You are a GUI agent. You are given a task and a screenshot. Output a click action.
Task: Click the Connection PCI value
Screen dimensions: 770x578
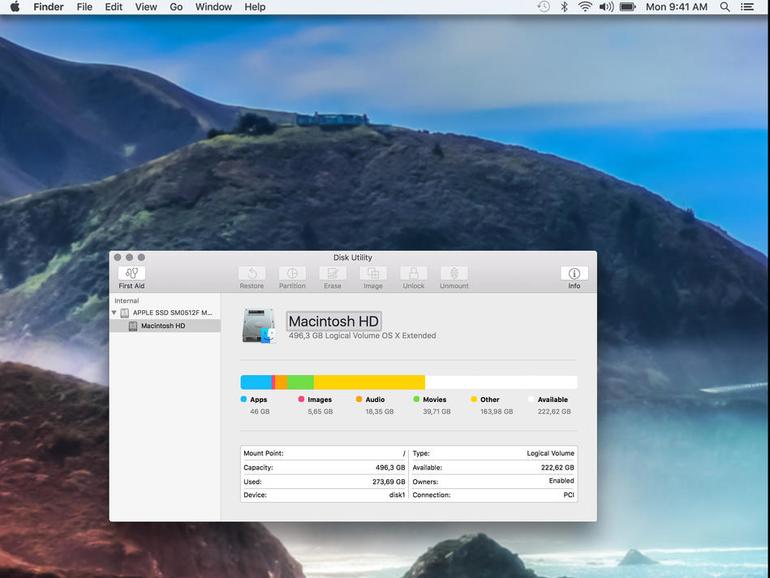click(x=569, y=495)
